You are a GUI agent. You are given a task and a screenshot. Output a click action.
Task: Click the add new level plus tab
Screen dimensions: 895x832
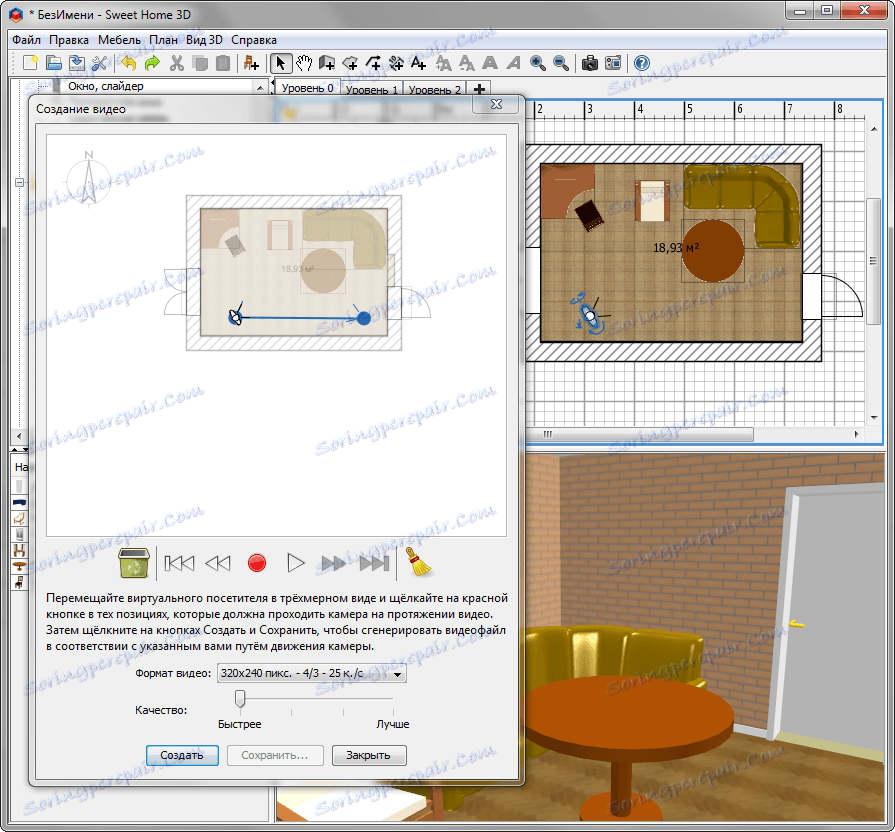coord(479,89)
